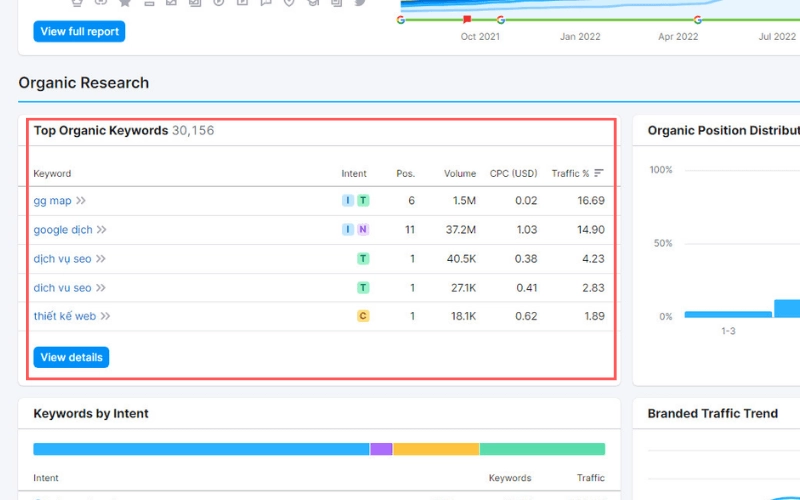Click the Informational (I) badge for gg map
800x500 pixels.
[x=347, y=201]
